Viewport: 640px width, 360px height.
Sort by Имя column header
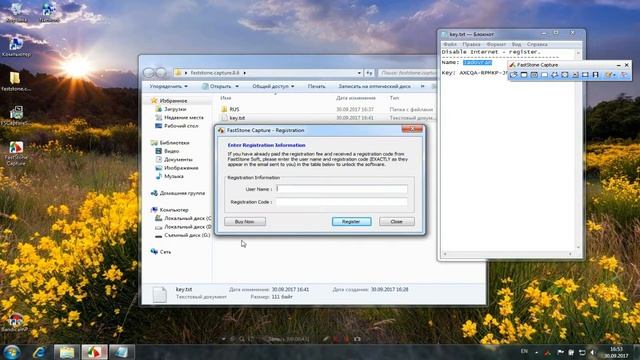tap(226, 98)
